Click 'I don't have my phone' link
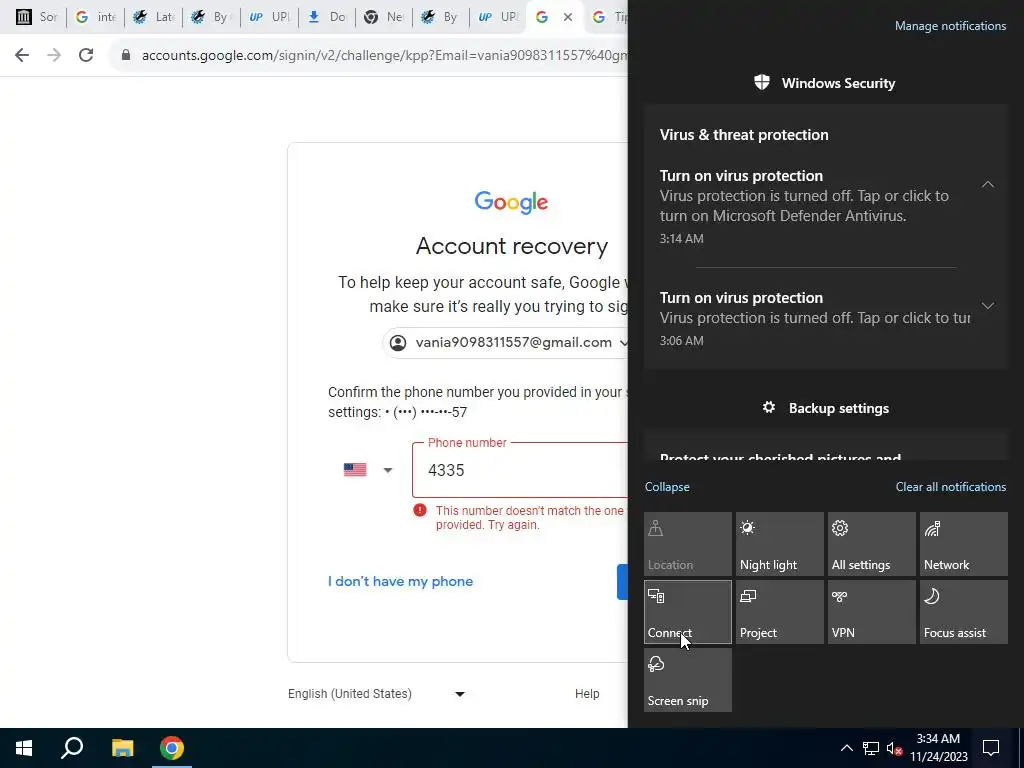Viewport: 1024px width, 768px height. (400, 581)
